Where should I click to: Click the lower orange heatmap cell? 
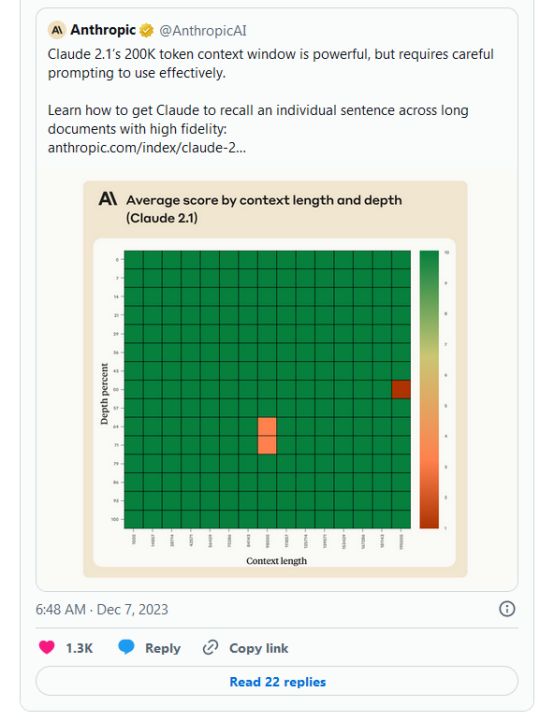(267, 445)
